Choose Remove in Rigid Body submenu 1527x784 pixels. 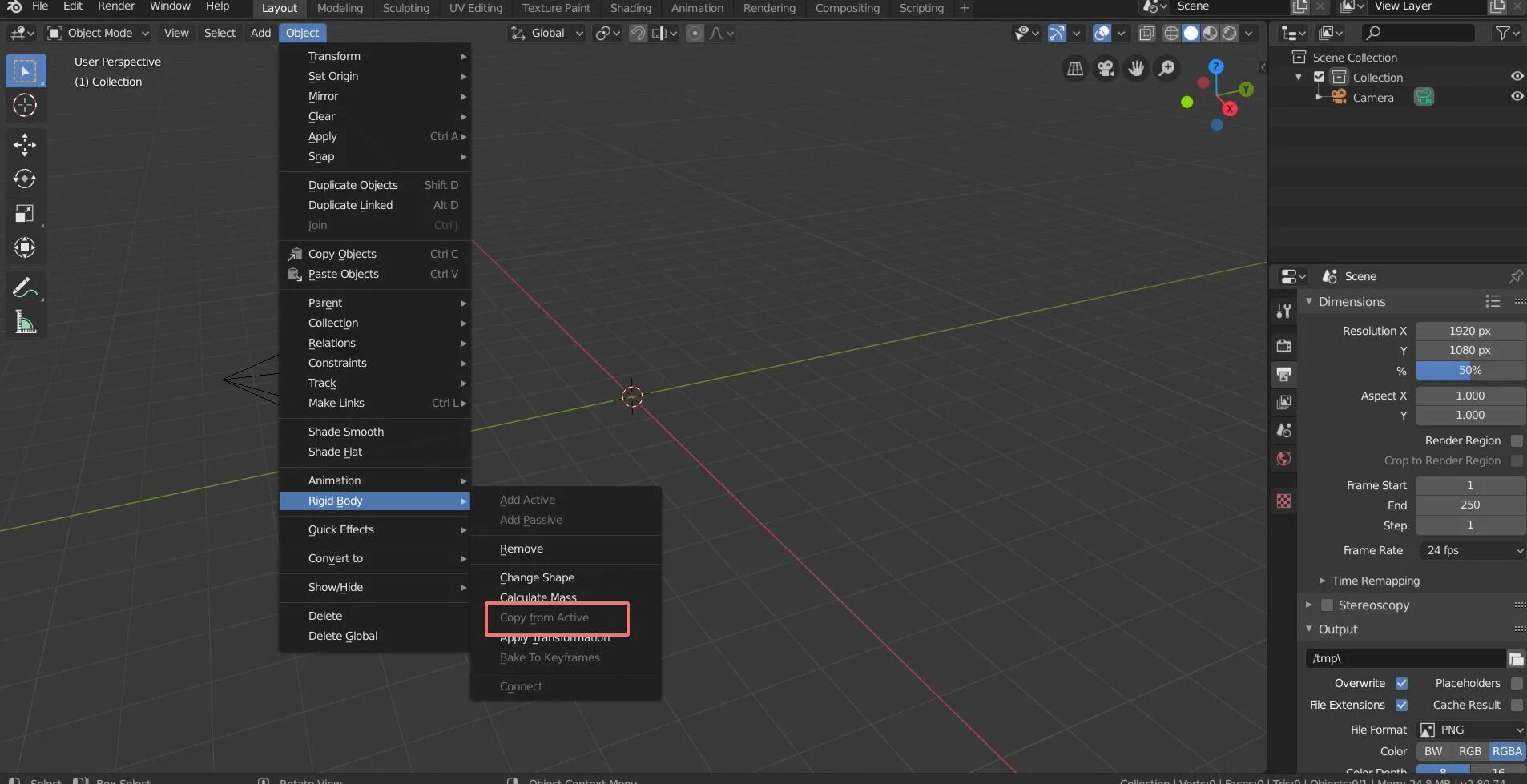coord(566,549)
